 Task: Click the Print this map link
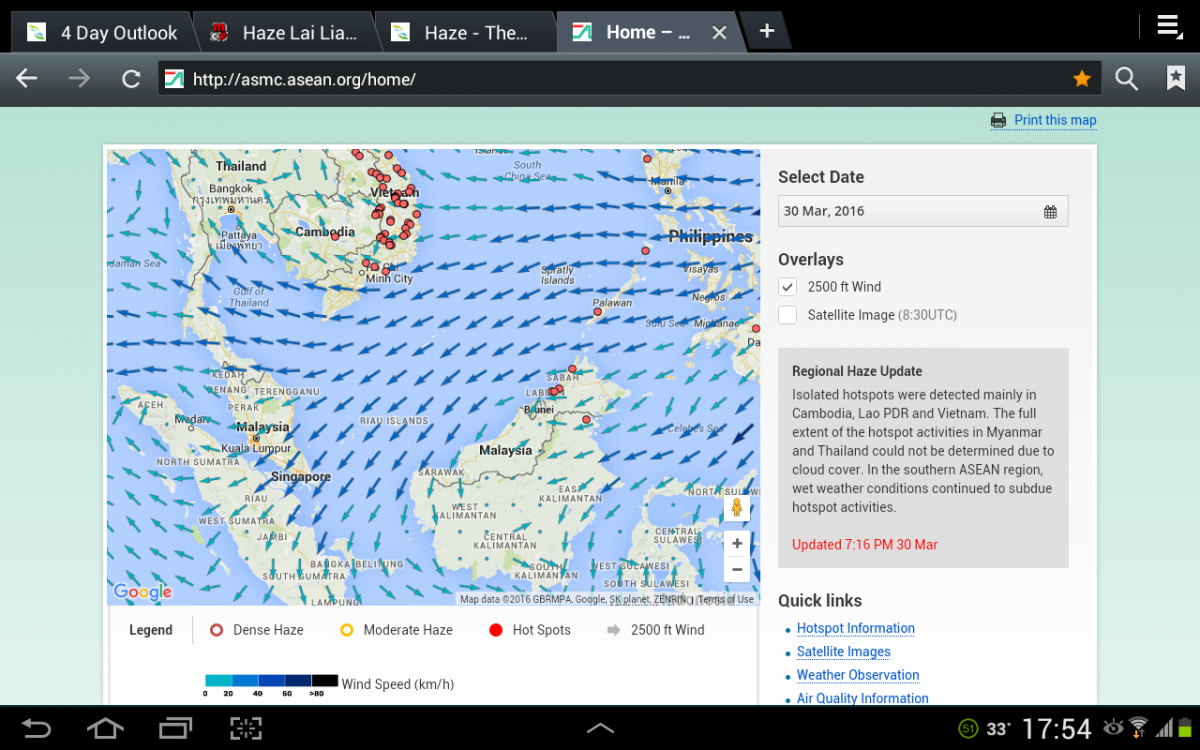click(1054, 120)
